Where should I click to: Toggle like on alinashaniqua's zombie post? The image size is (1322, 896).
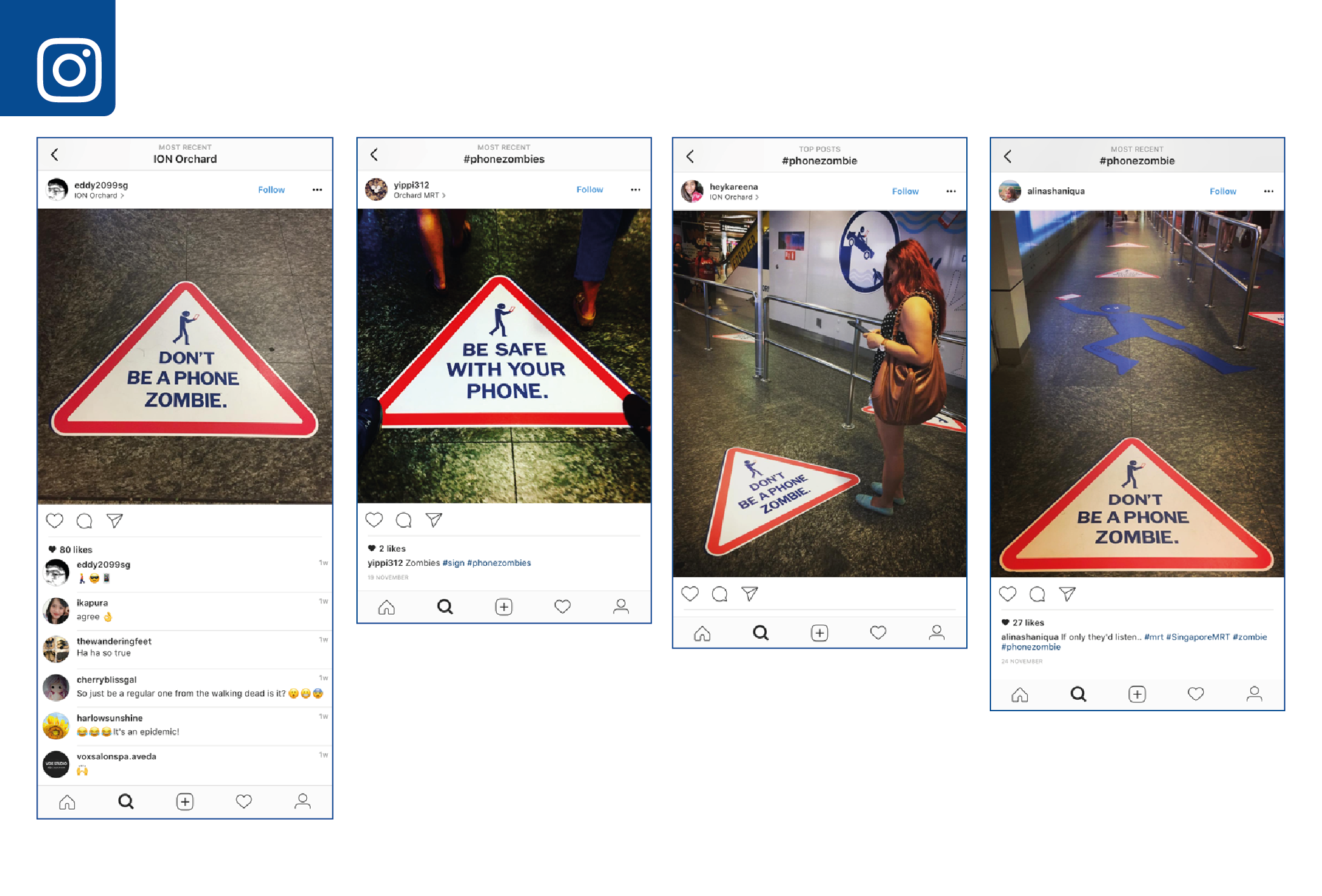tap(1008, 594)
